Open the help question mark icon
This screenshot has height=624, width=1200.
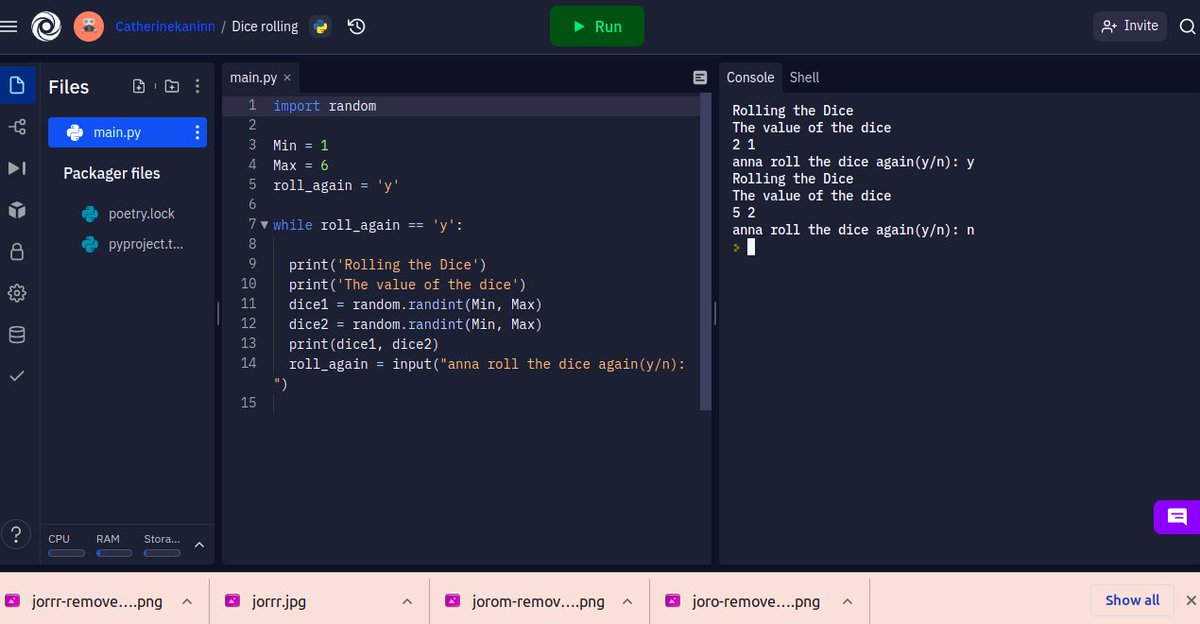16,534
